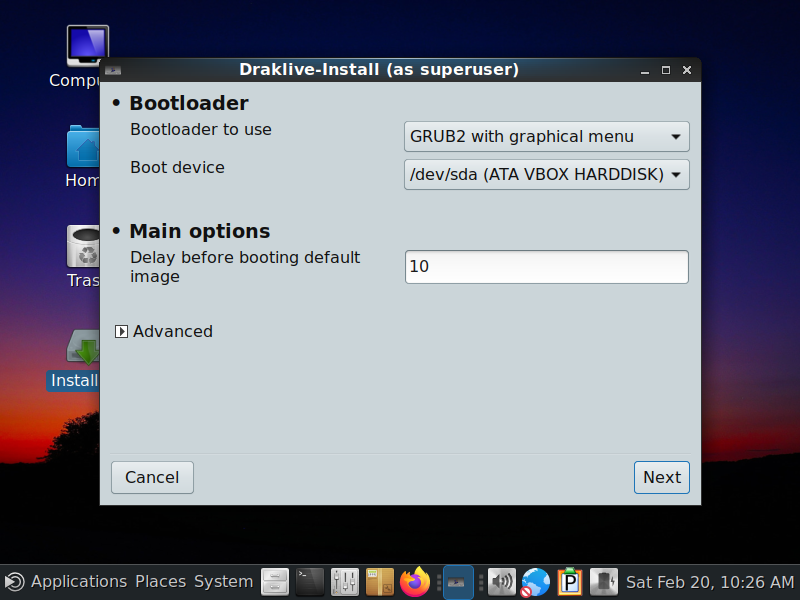The image size is (800, 600).
Task: Close the Draklive-Install window
Action: tap(687, 70)
